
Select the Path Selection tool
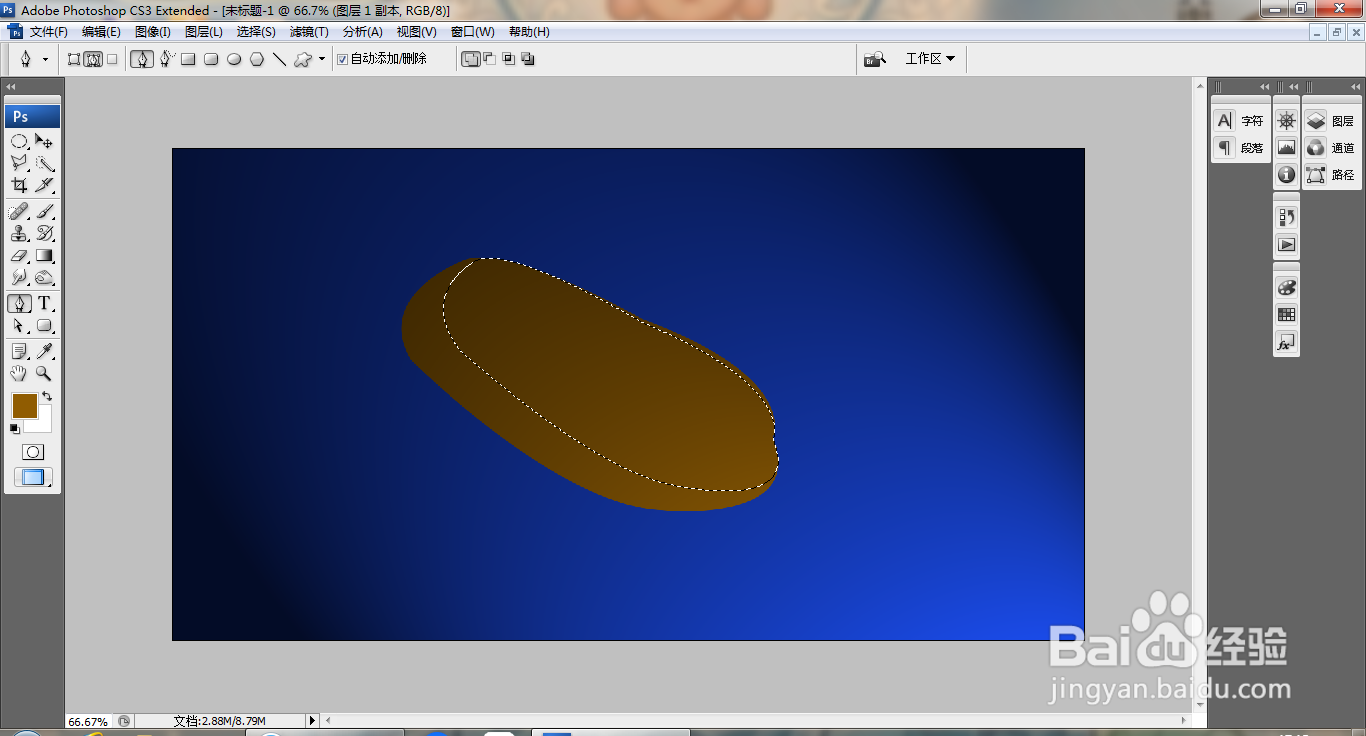tap(19, 325)
